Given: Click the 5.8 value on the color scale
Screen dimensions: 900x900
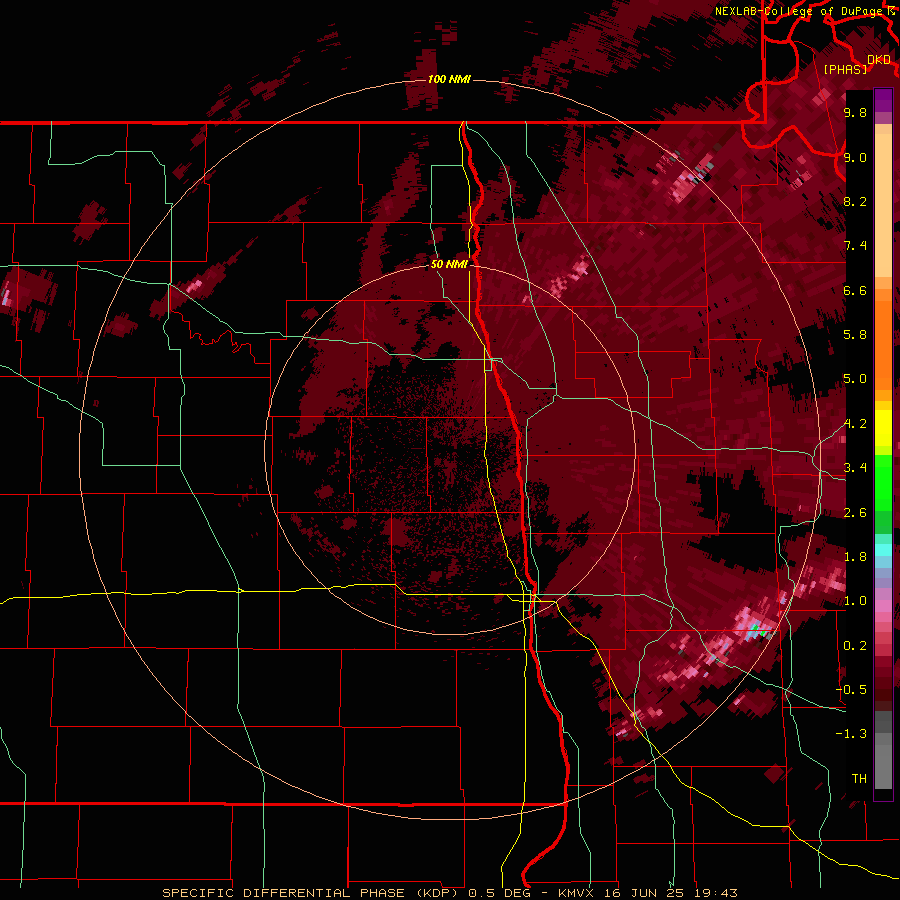Looking at the screenshot, I should 855,335.
